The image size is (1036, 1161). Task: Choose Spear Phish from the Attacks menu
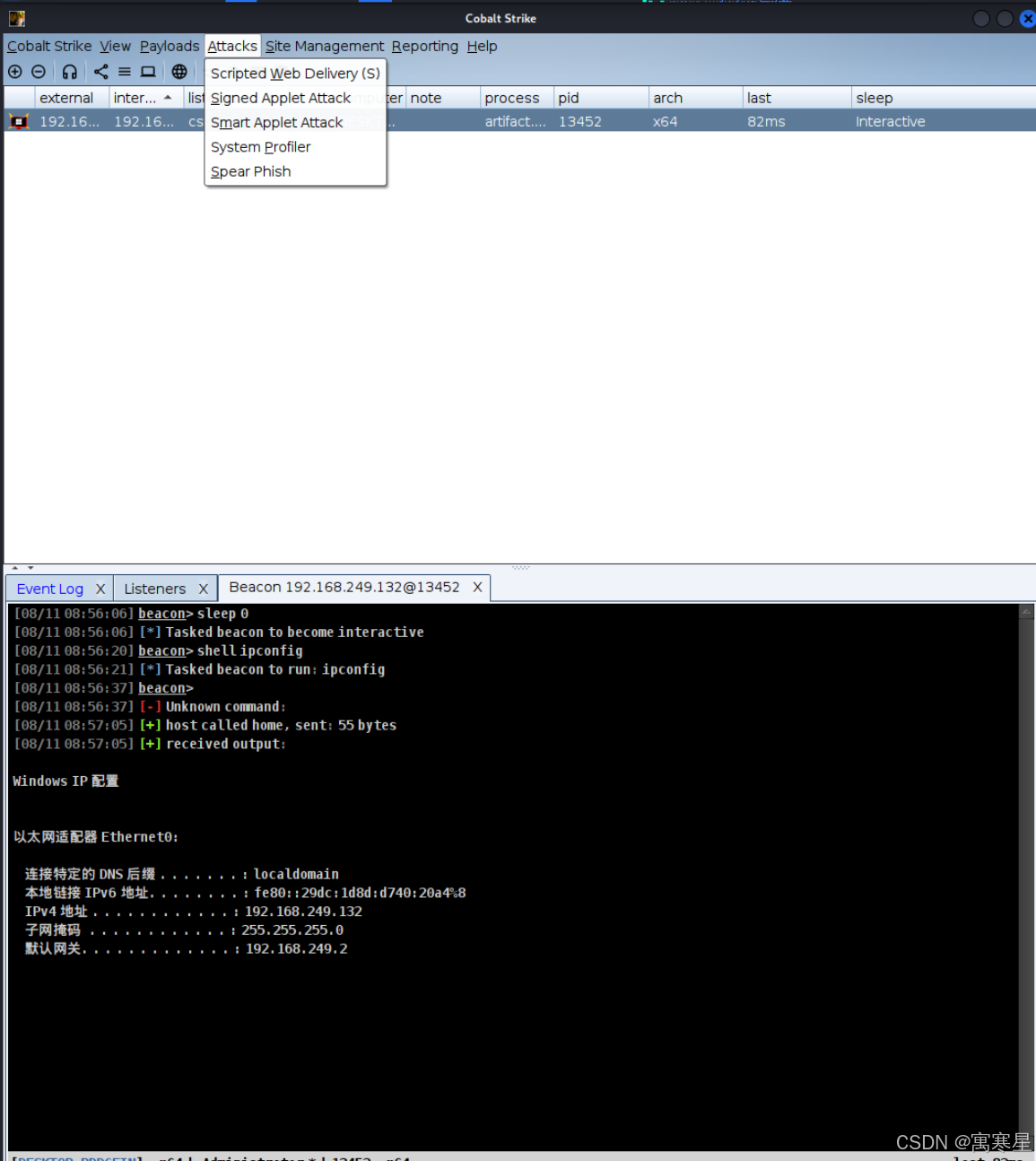[295, 171]
